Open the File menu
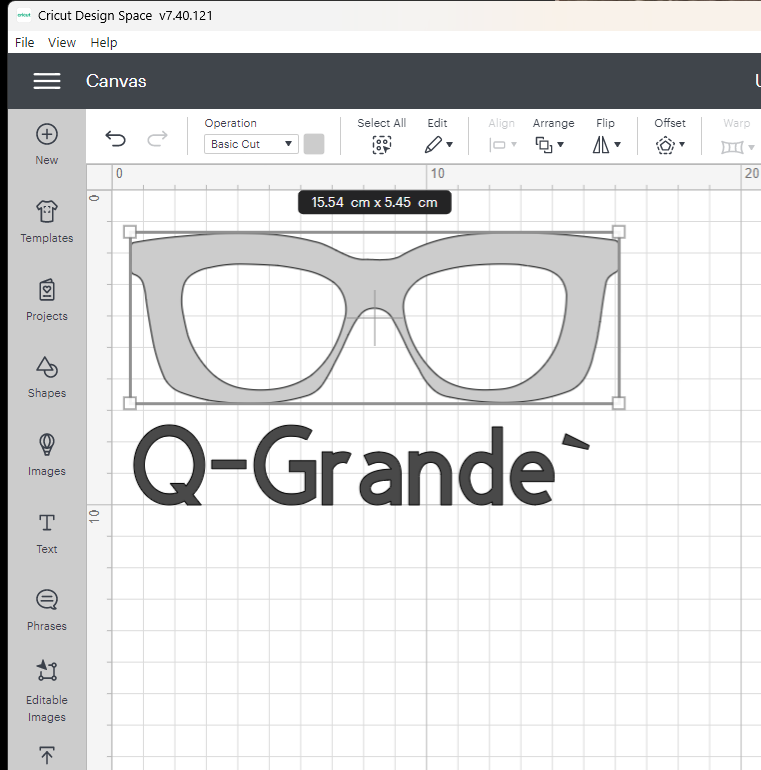 pyautogui.click(x=25, y=42)
